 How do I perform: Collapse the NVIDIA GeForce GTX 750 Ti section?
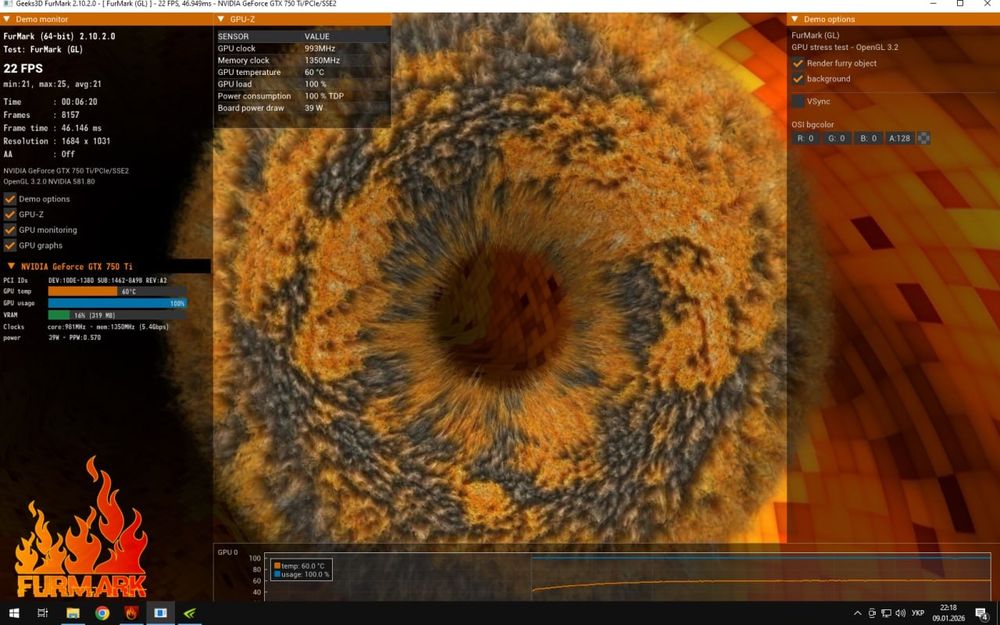click(x=11, y=266)
